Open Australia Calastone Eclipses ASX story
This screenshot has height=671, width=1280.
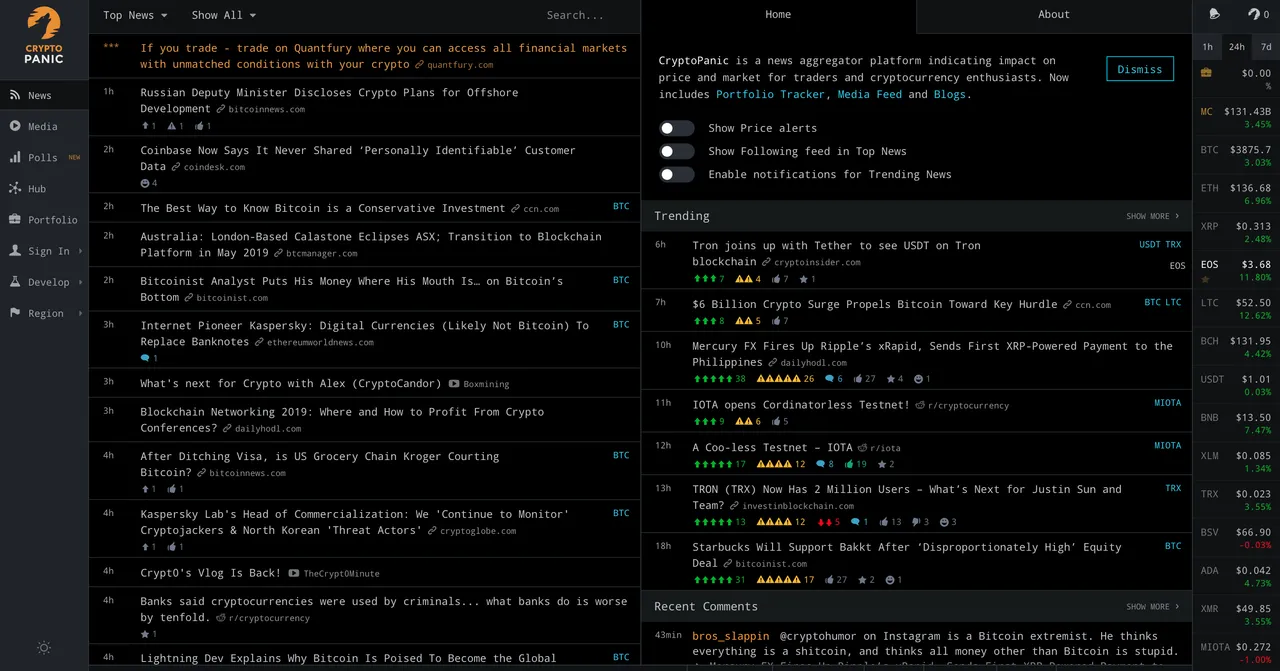[x=371, y=244]
